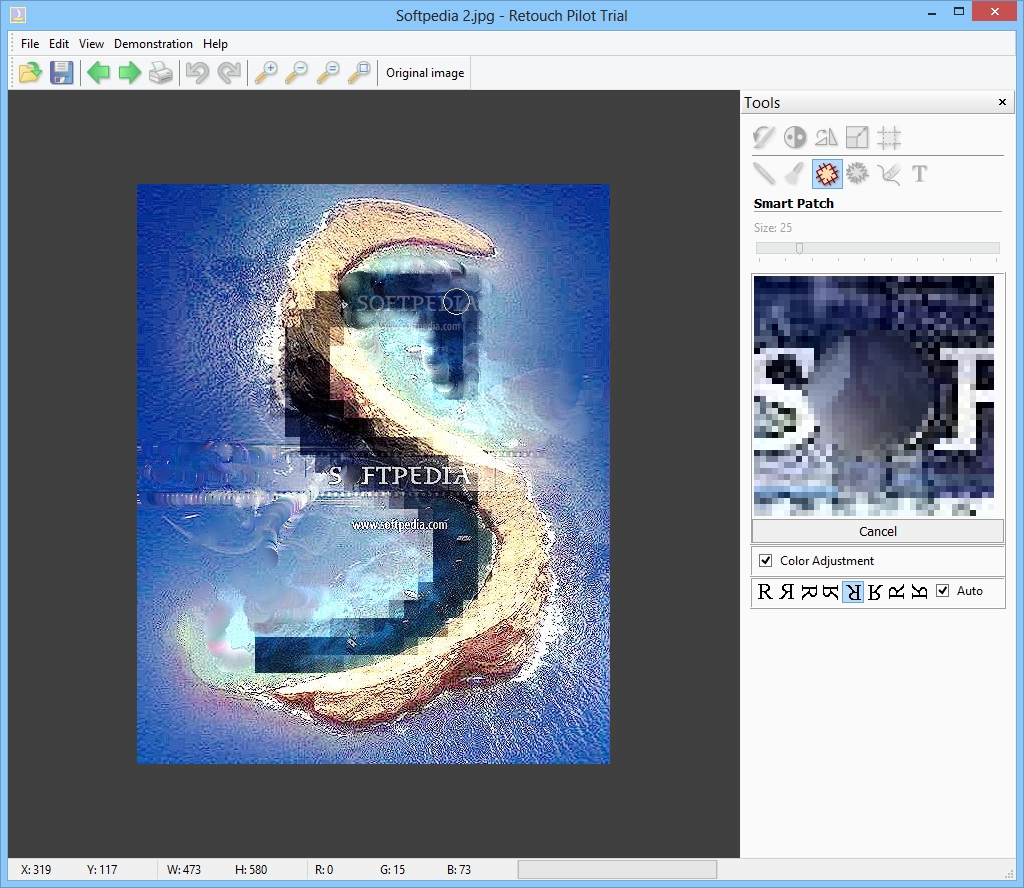Choose the normal R orientation

point(765,592)
